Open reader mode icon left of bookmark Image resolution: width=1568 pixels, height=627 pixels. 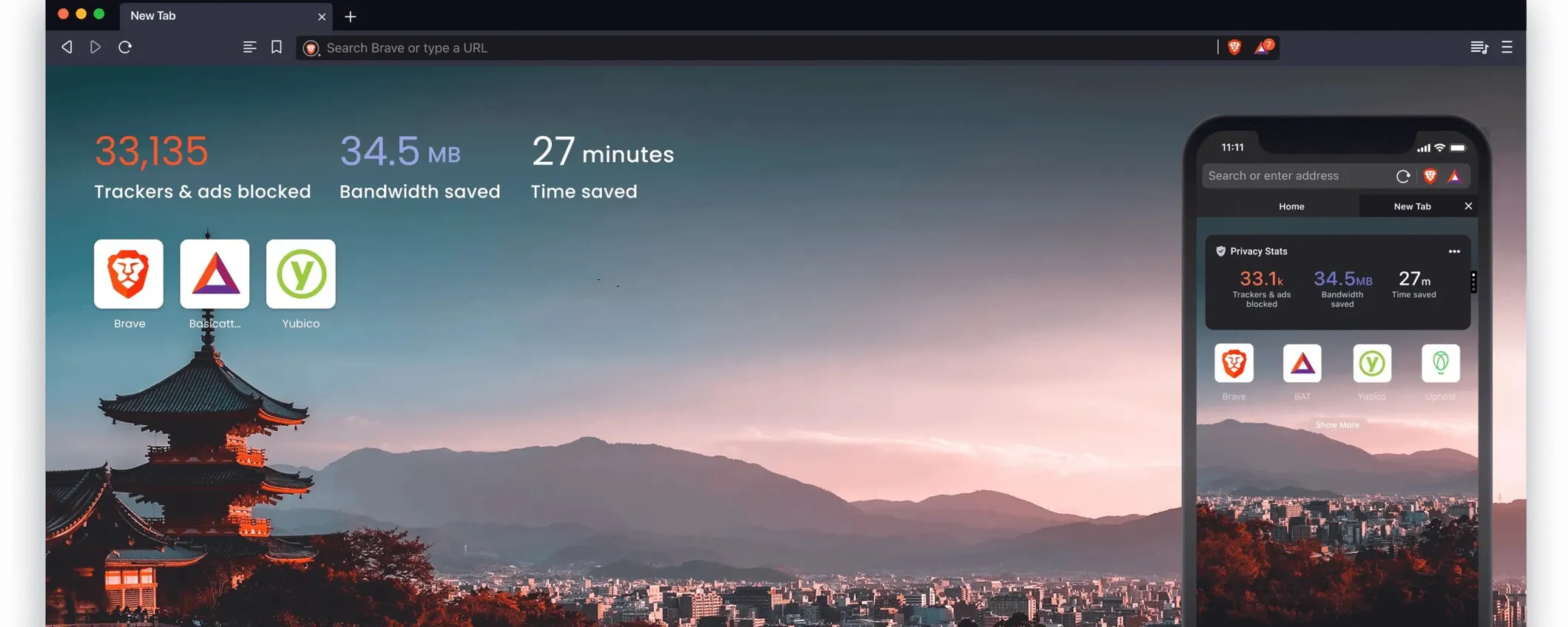(x=250, y=47)
